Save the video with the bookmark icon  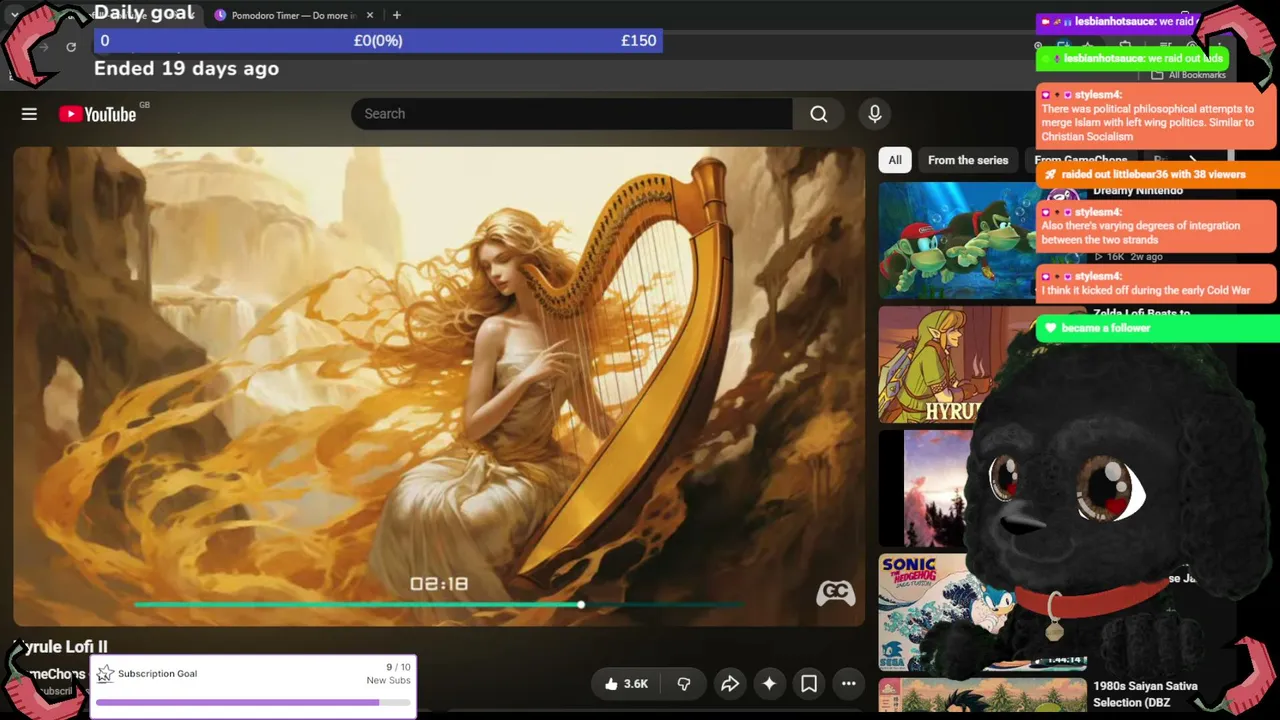point(809,684)
